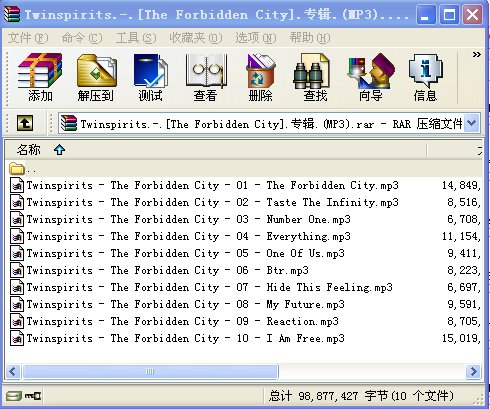
Task: Maximize the WinRAR window
Action: coord(449,14)
